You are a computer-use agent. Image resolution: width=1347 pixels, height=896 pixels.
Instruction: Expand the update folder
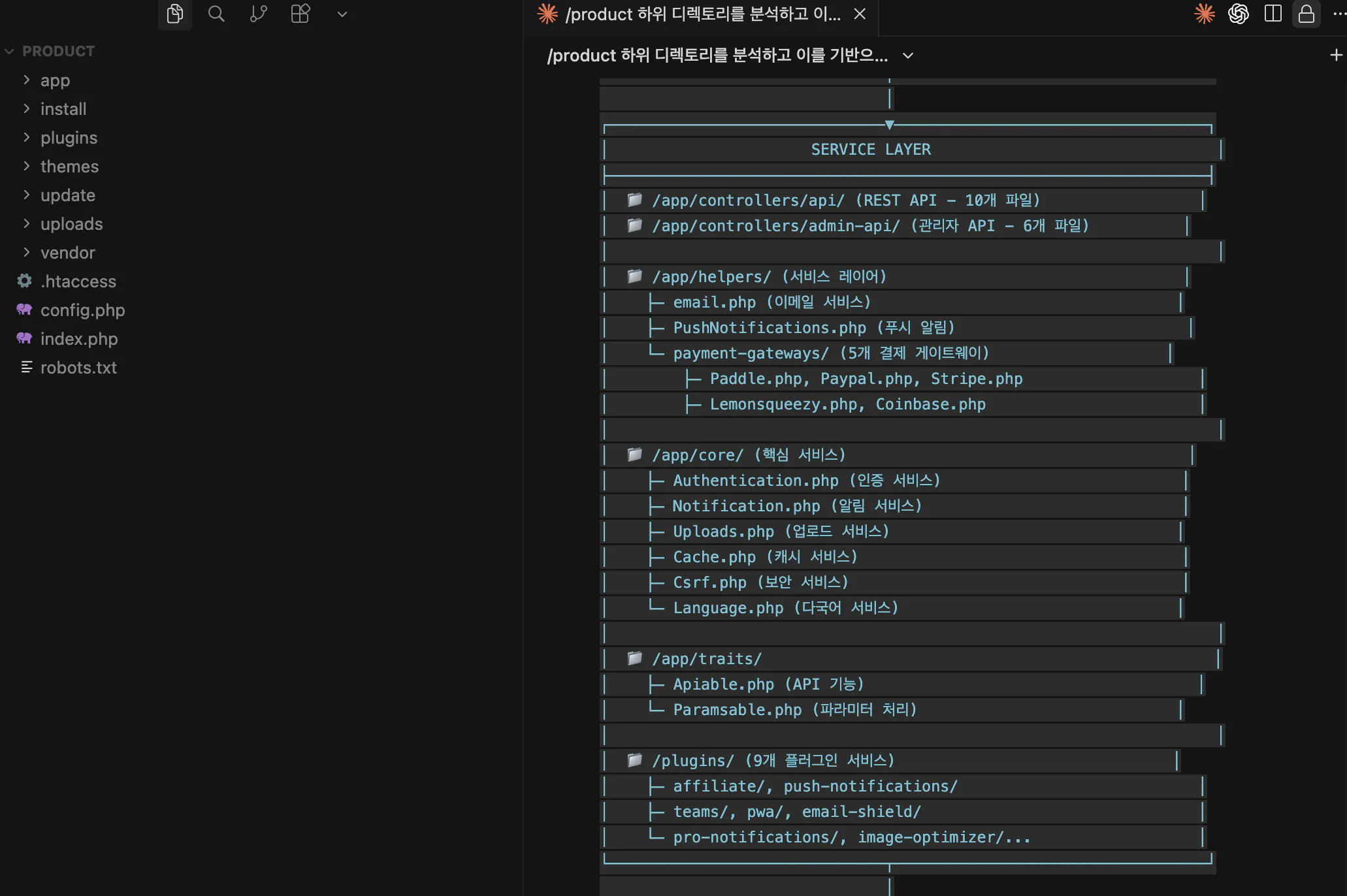pos(68,195)
